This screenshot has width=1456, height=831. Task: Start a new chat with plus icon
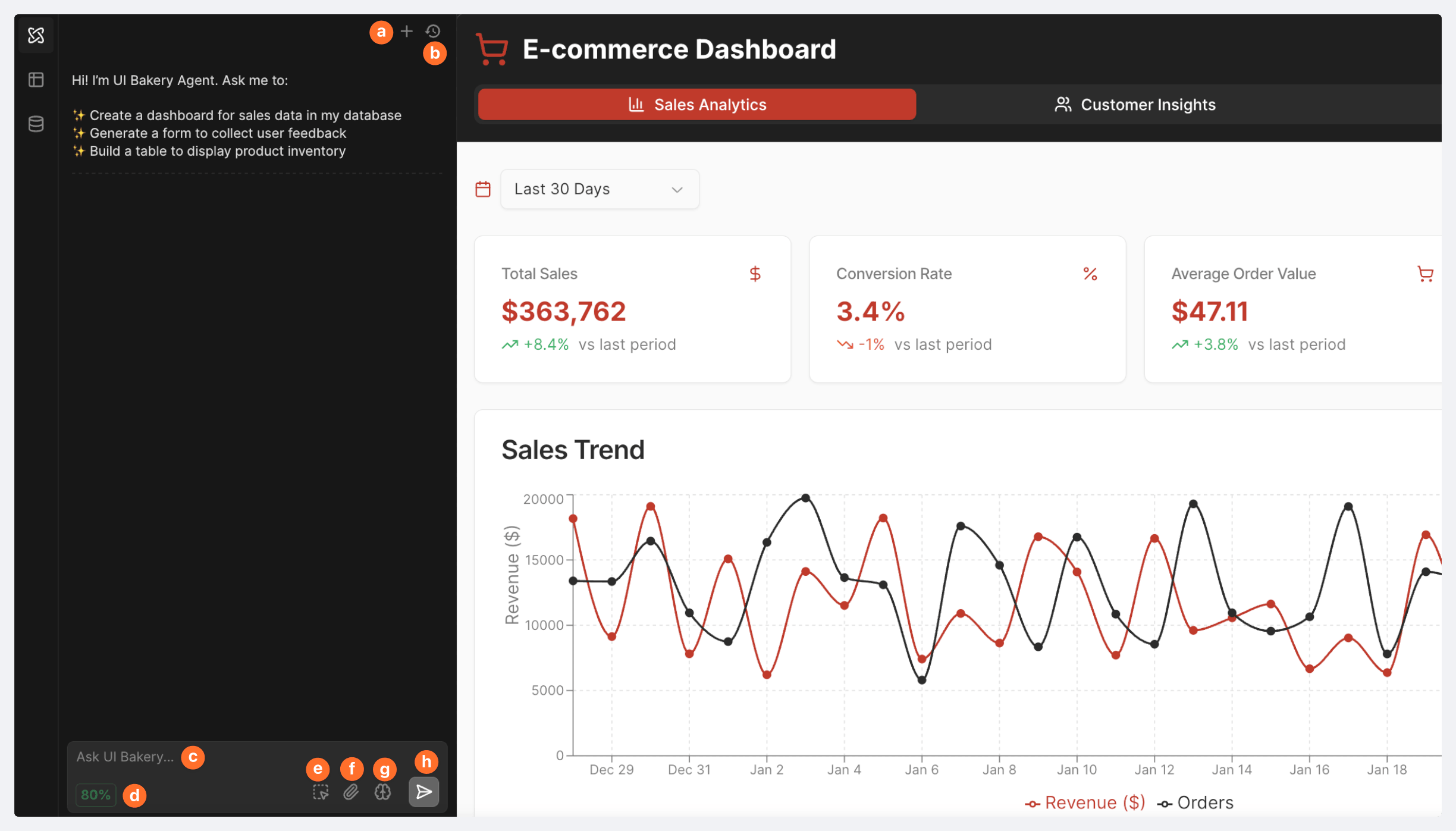(x=406, y=31)
